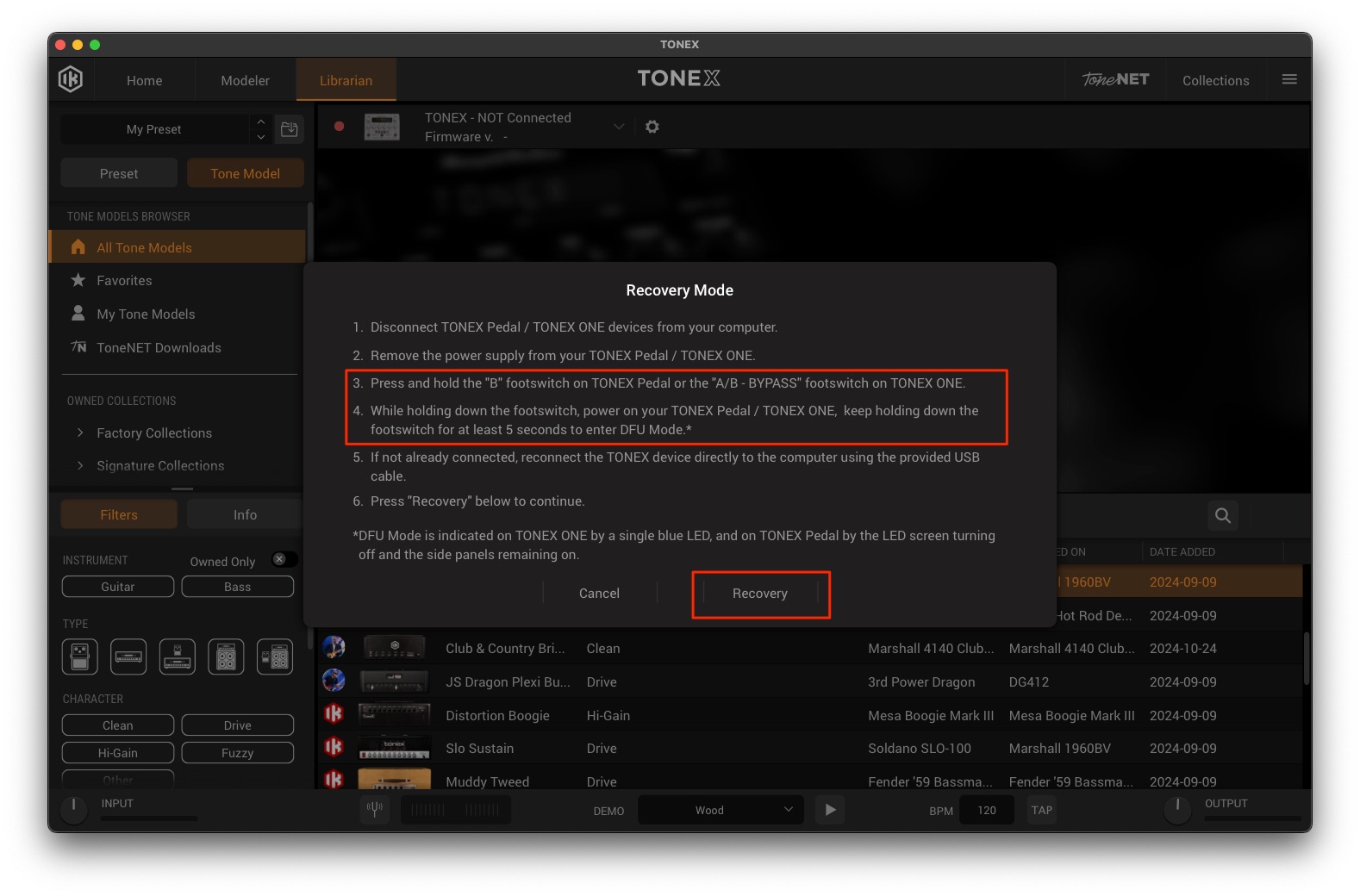
Task: Go to the Home tab
Action: click(x=144, y=80)
